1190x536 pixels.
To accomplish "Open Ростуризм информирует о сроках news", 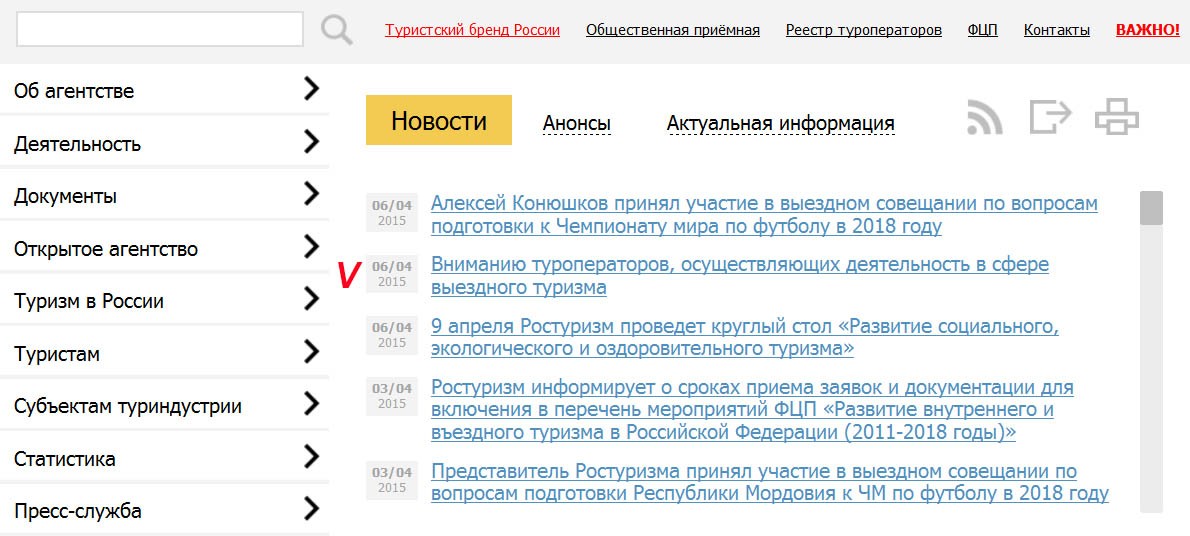I will pyautogui.click(x=752, y=410).
